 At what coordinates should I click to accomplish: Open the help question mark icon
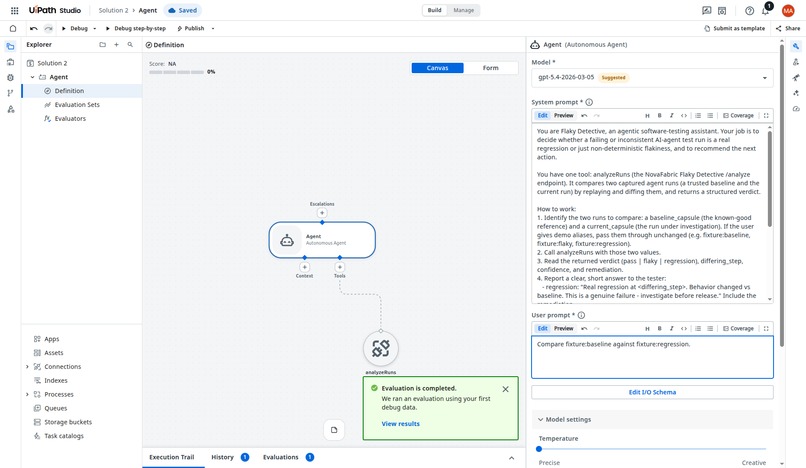(749, 10)
